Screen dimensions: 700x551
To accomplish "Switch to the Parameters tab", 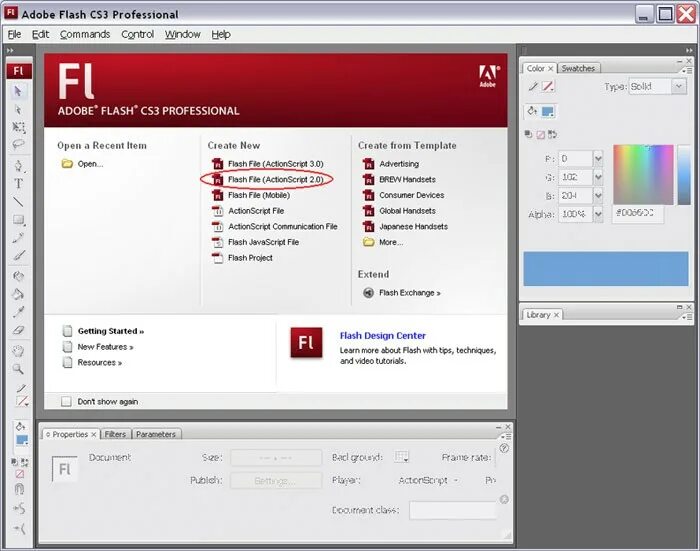I will point(156,434).
